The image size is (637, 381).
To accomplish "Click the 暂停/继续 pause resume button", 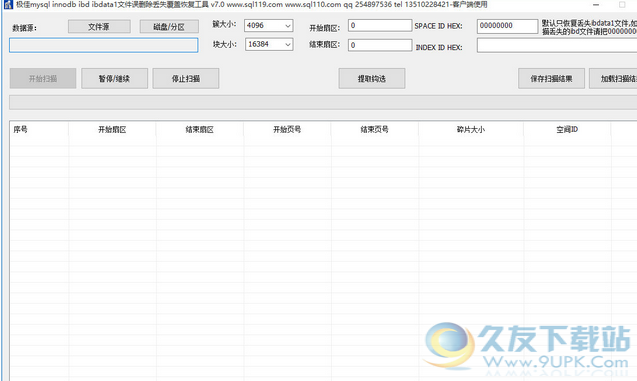I will [x=114, y=78].
